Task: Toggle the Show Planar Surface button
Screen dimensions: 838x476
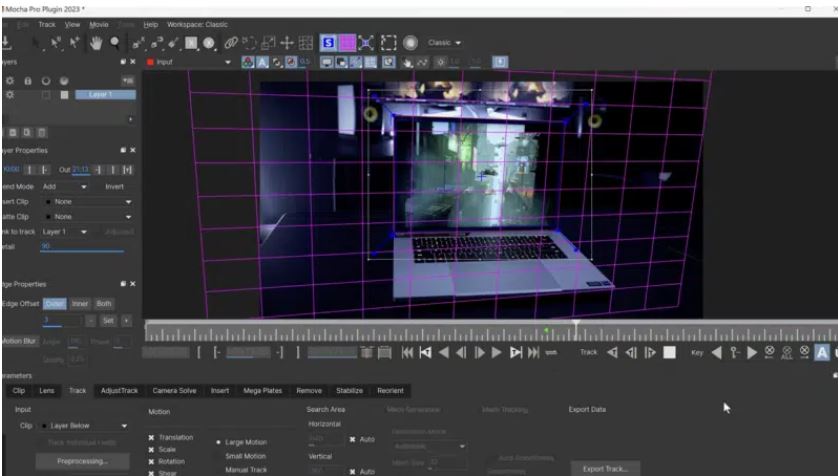Action: (328, 43)
